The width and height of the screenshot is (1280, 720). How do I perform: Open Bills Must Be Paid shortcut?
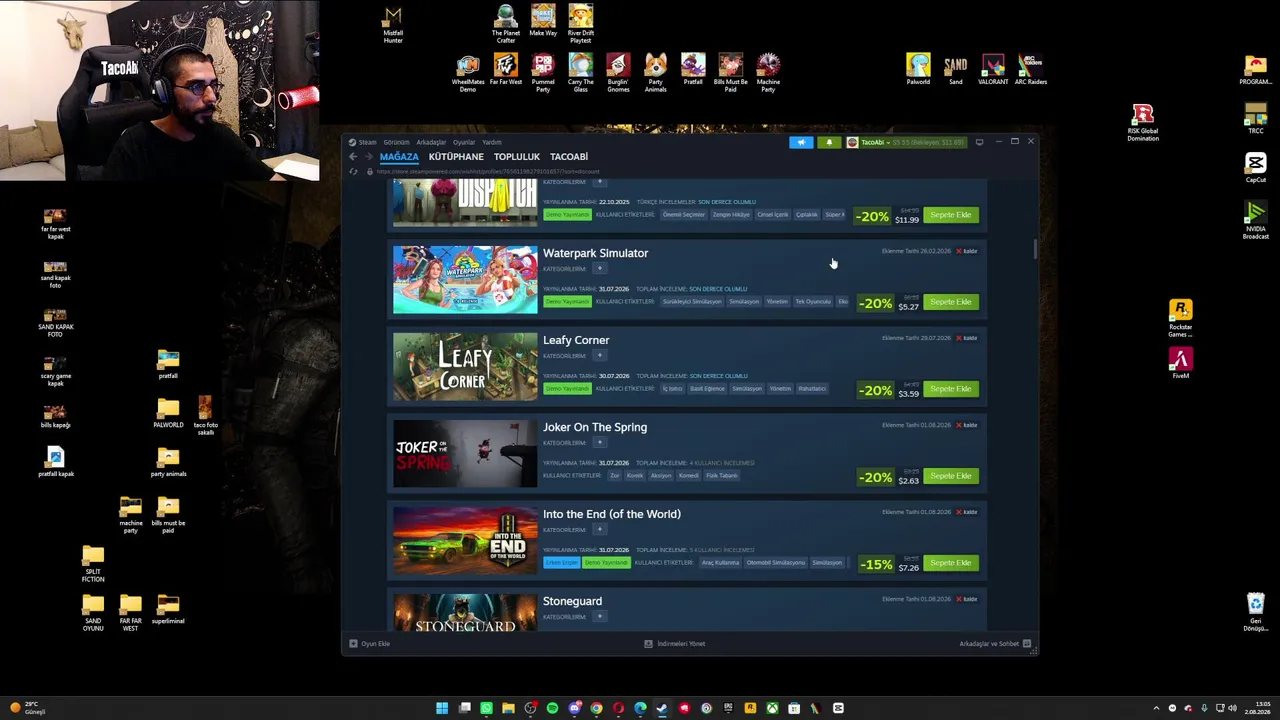tap(731, 73)
